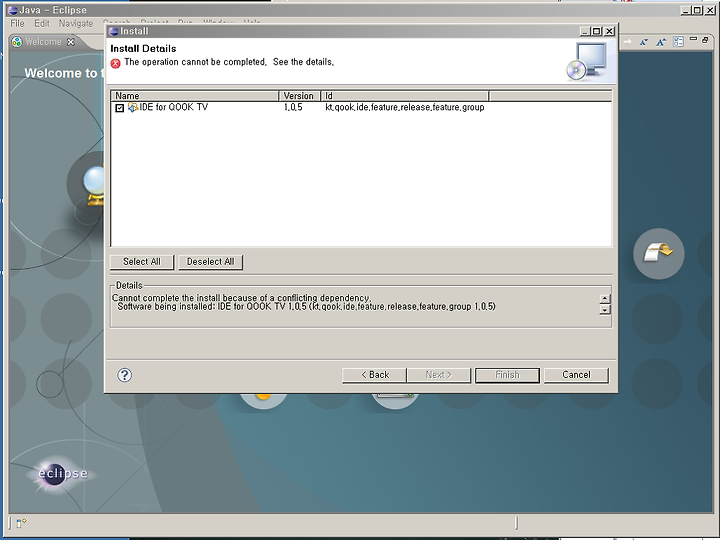
Task: Restore the Welcome view
Action: pyautogui.click(x=705, y=40)
